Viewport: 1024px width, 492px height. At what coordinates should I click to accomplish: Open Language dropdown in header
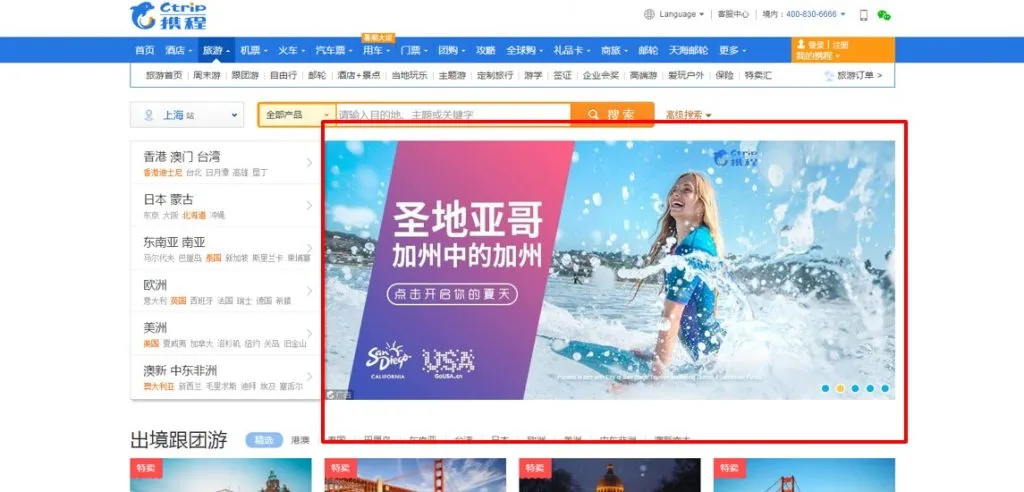[681, 14]
